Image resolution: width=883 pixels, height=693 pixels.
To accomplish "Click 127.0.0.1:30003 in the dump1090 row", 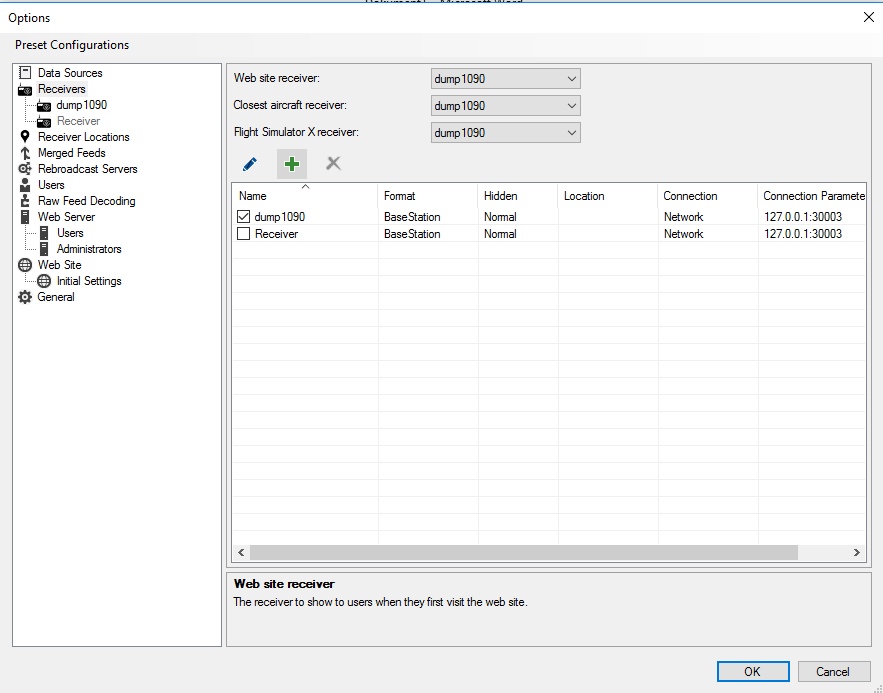I will pyautogui.click(x=803, y=217).
